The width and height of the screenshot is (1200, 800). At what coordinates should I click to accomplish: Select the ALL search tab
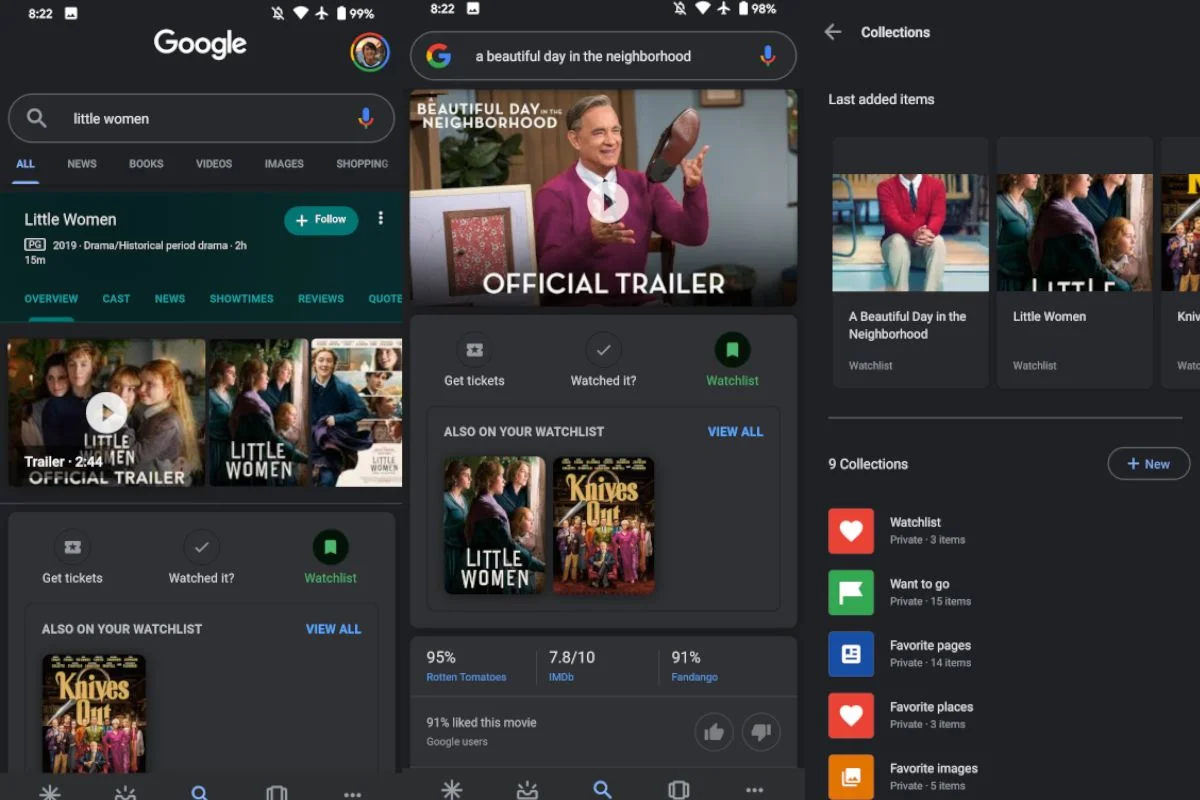tap(25, 164)
